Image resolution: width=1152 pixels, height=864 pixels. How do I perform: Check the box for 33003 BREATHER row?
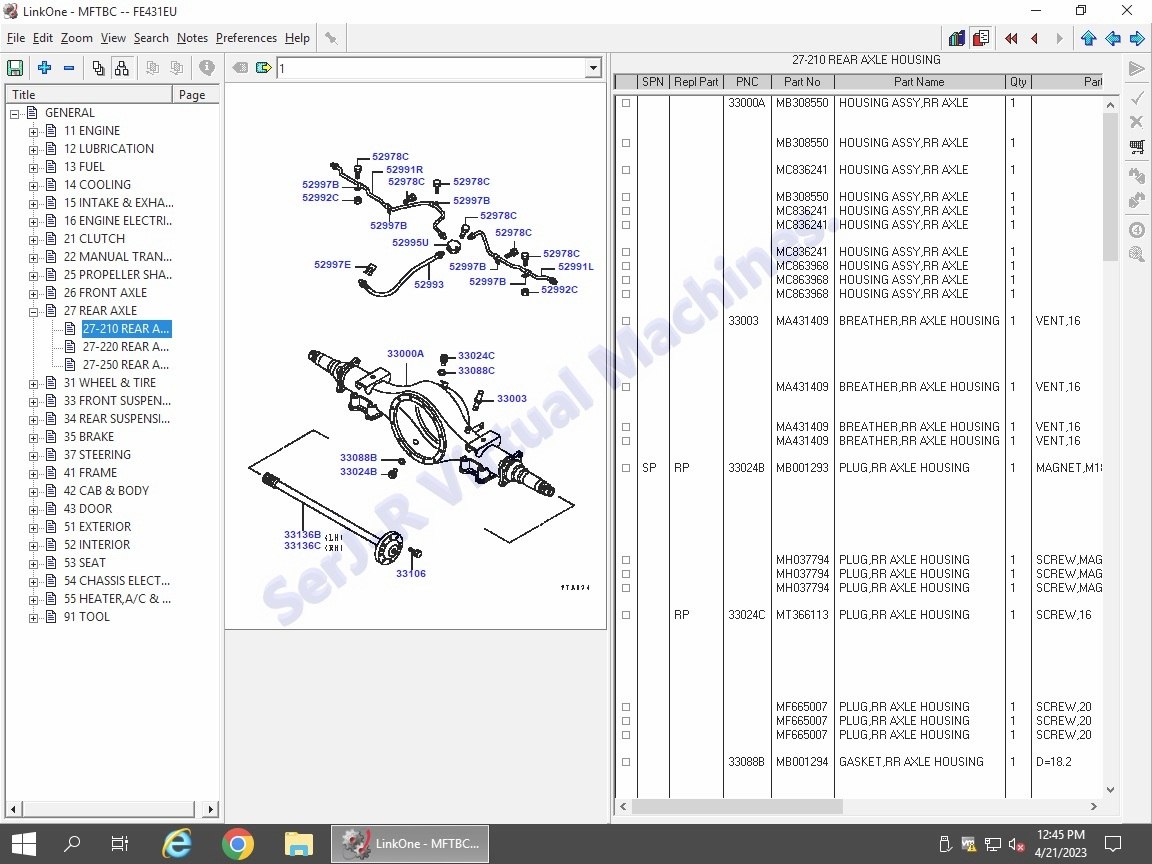626,321
